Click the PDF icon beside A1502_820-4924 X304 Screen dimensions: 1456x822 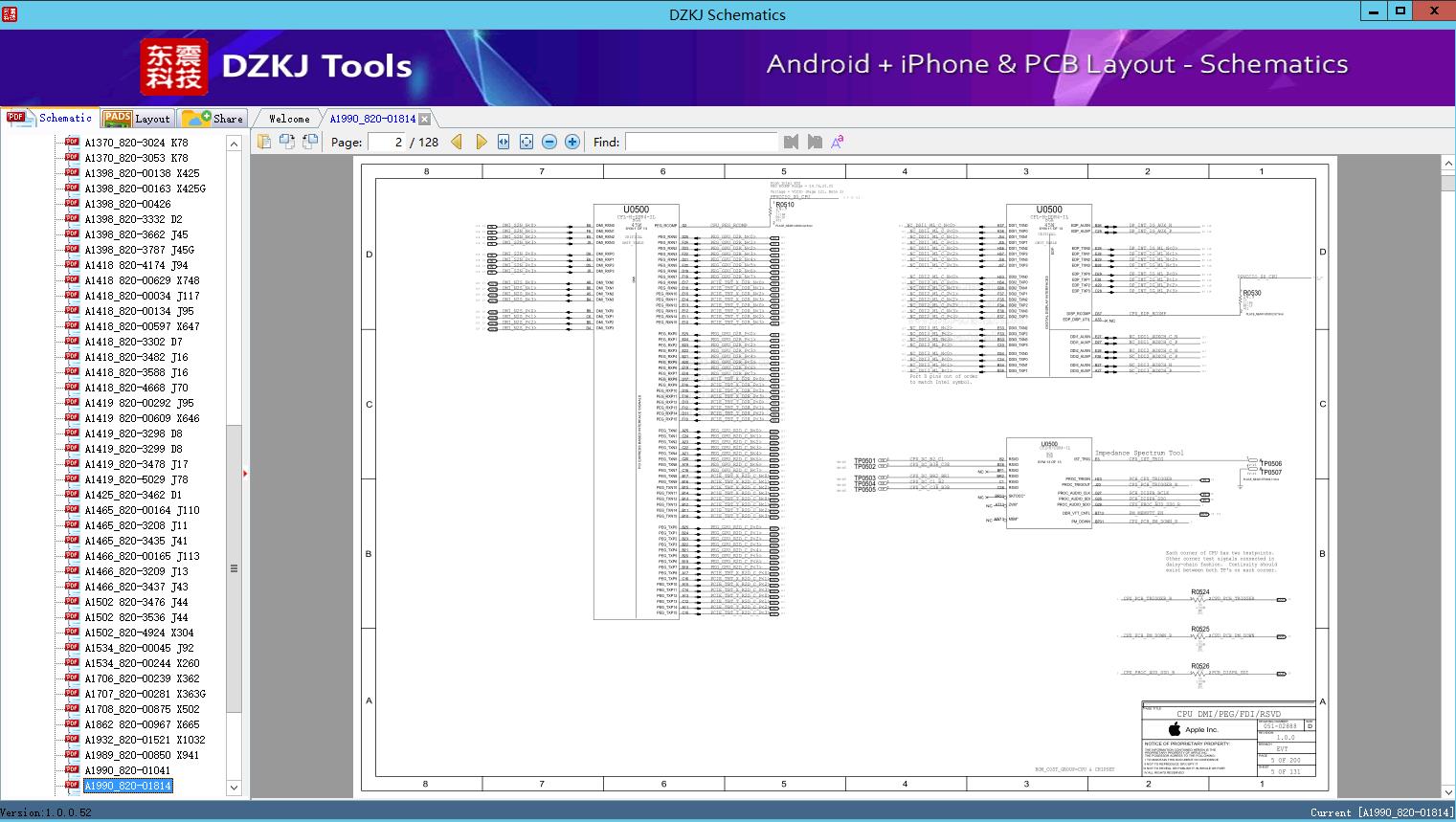72,633
